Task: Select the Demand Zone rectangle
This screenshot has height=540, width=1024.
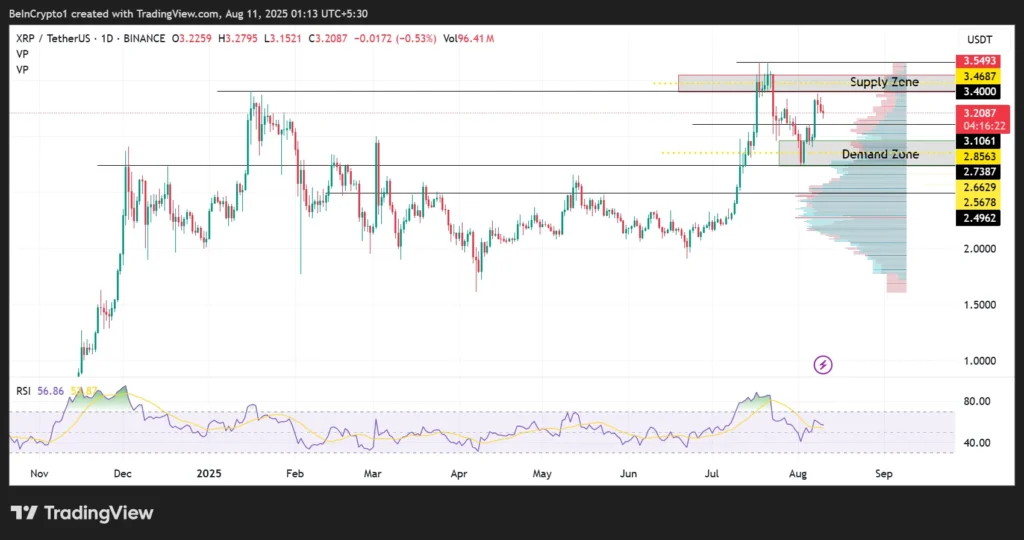Action: [x=845, y=153]
